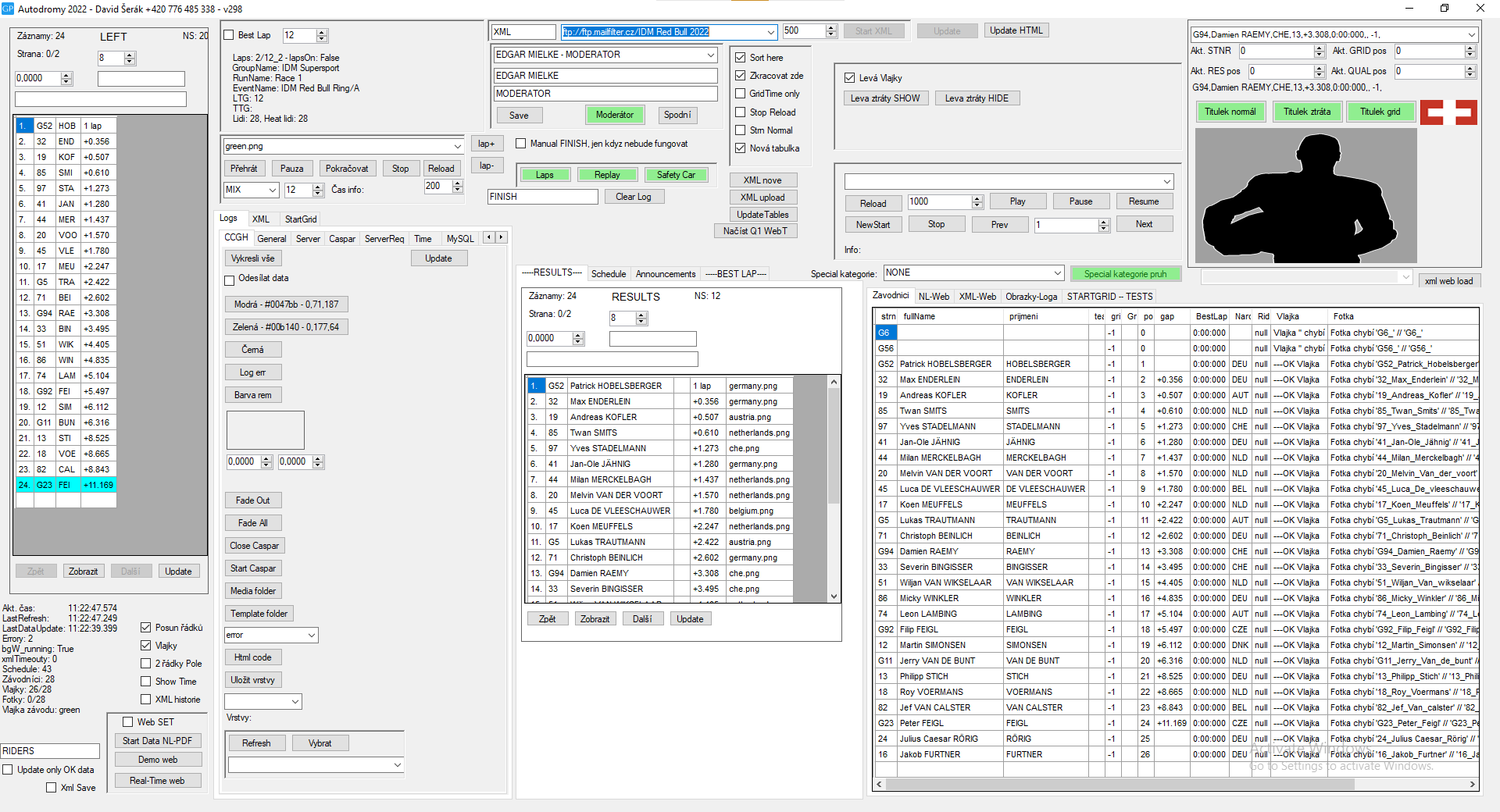Switch to the StartGrid tab
Screen dimensions: 1500x812
(x=301, y=219)
